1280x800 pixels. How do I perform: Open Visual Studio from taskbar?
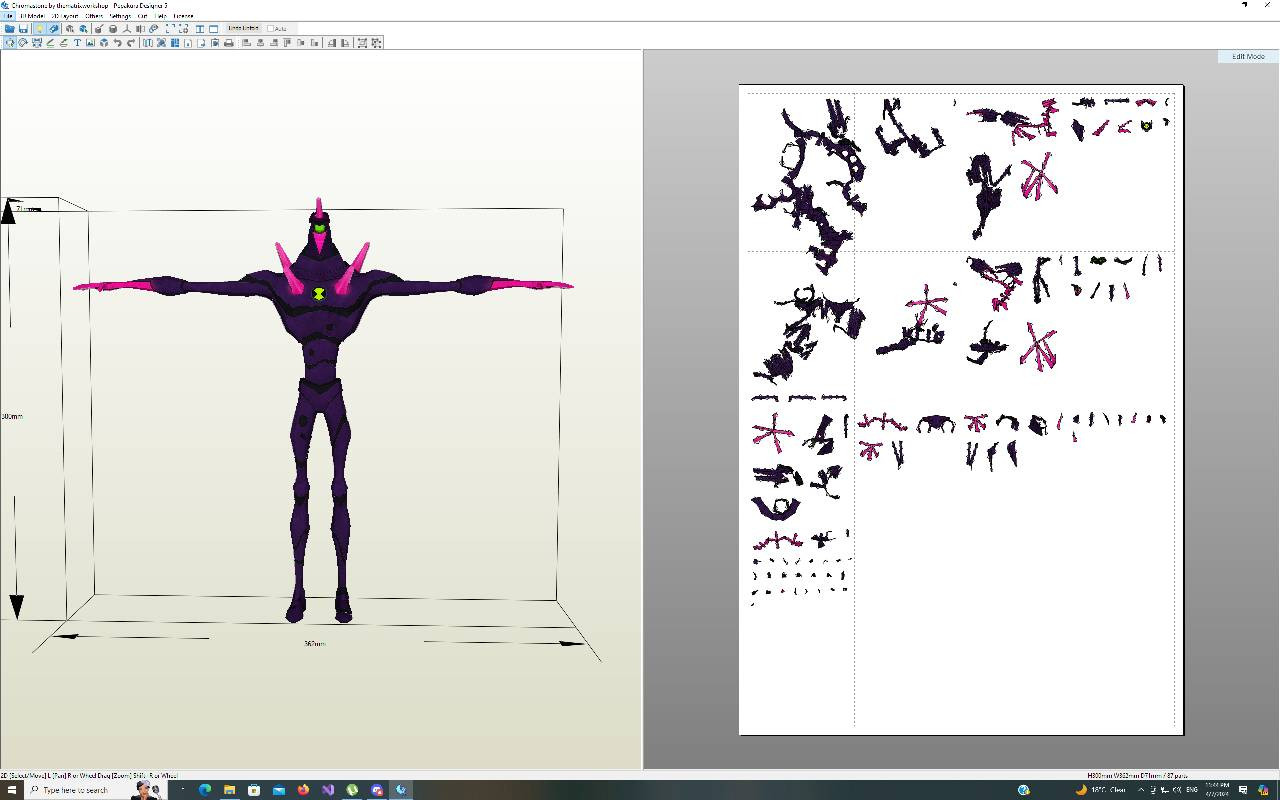point(328,790)
